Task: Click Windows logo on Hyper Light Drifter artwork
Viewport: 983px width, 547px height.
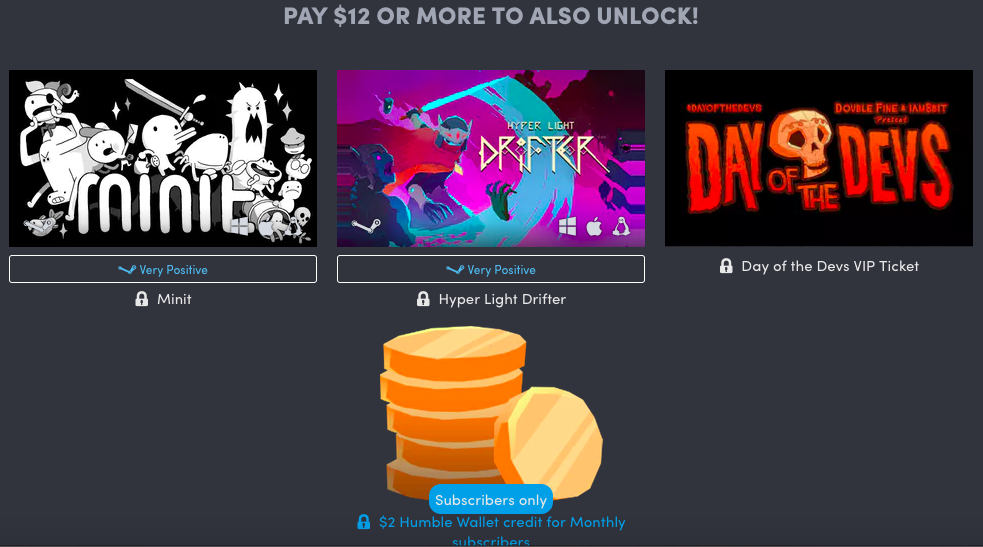Action: point(567,226)
